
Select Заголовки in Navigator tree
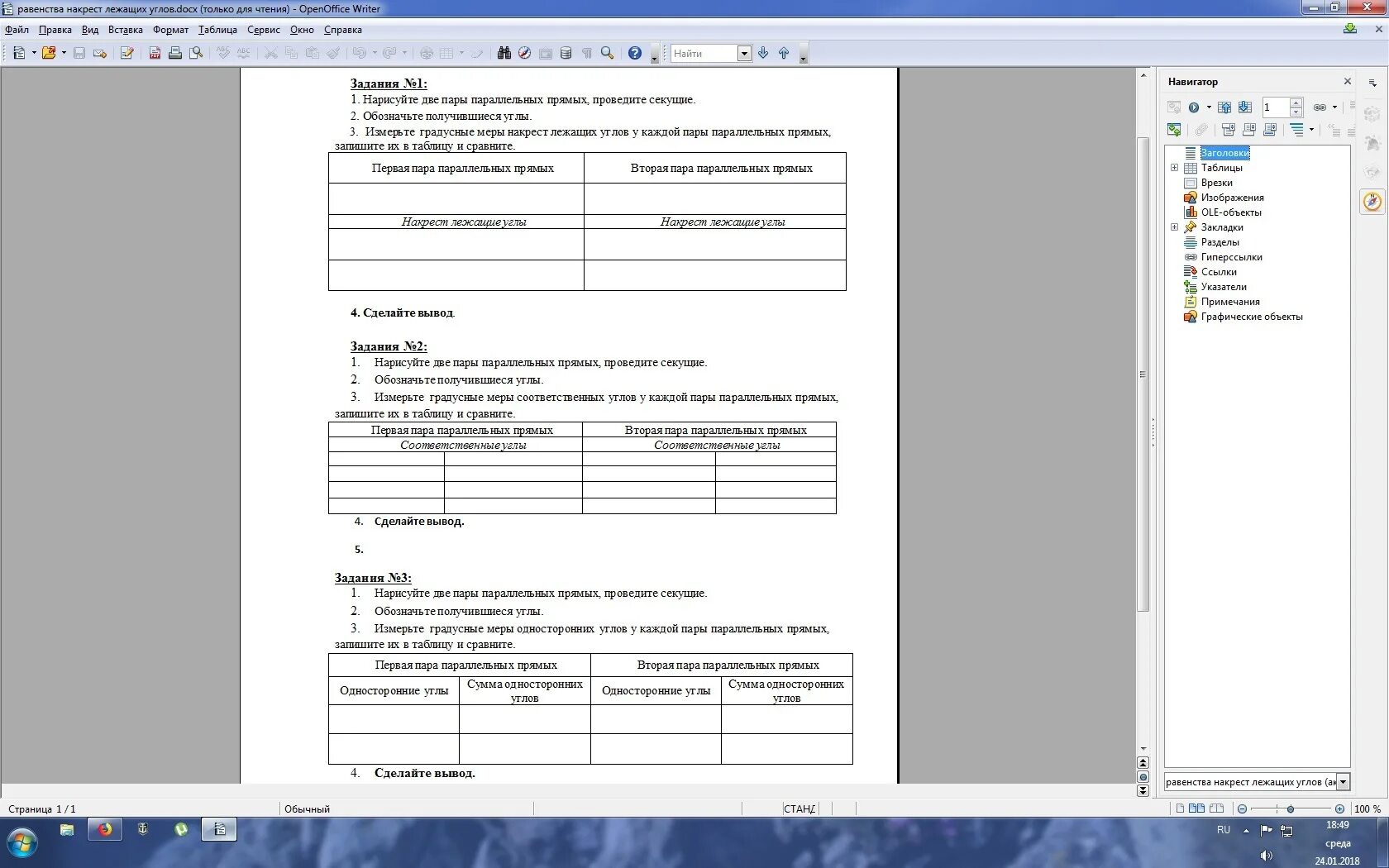coord(1224,153)
